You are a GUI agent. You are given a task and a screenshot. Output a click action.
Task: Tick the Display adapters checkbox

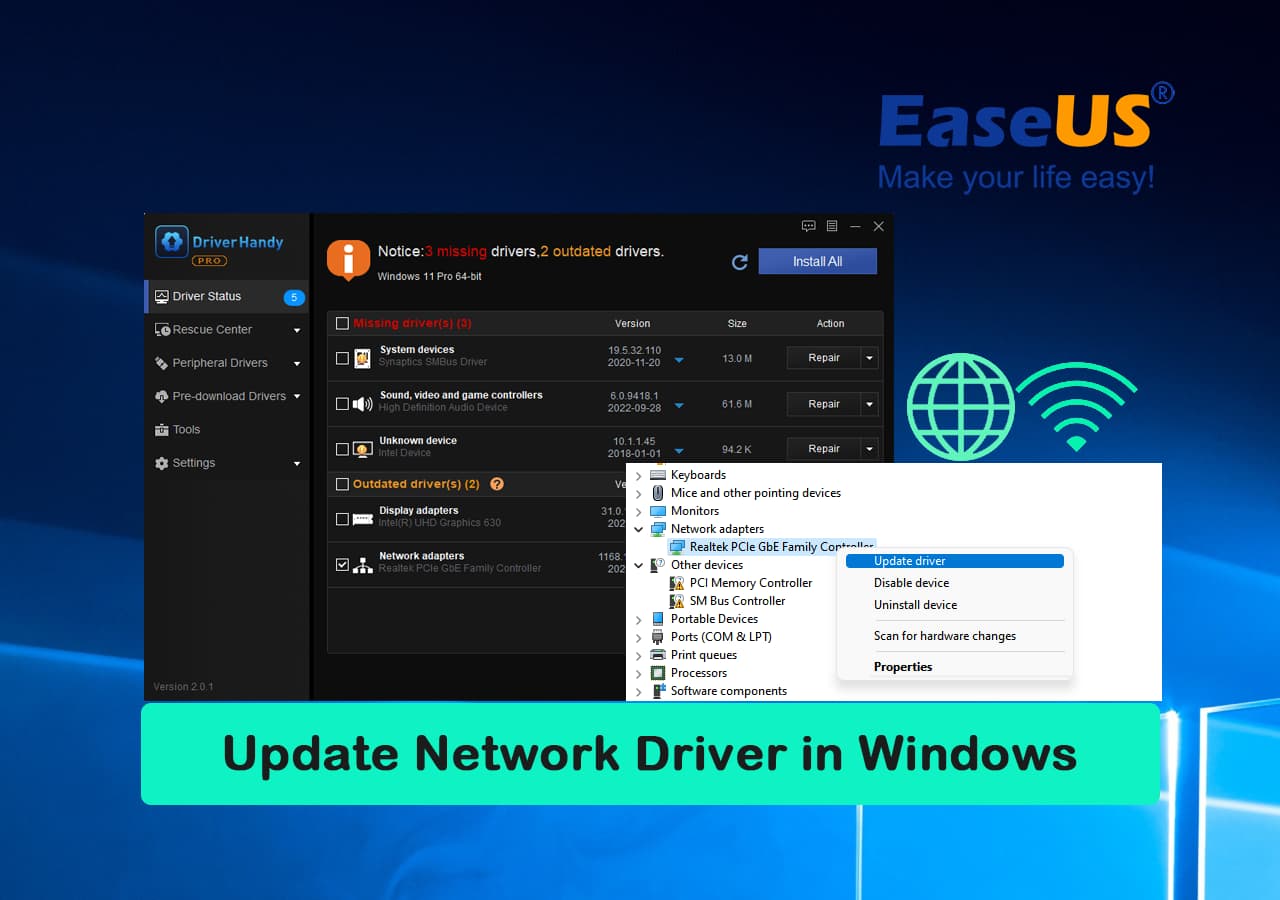[x=343, y=519]
